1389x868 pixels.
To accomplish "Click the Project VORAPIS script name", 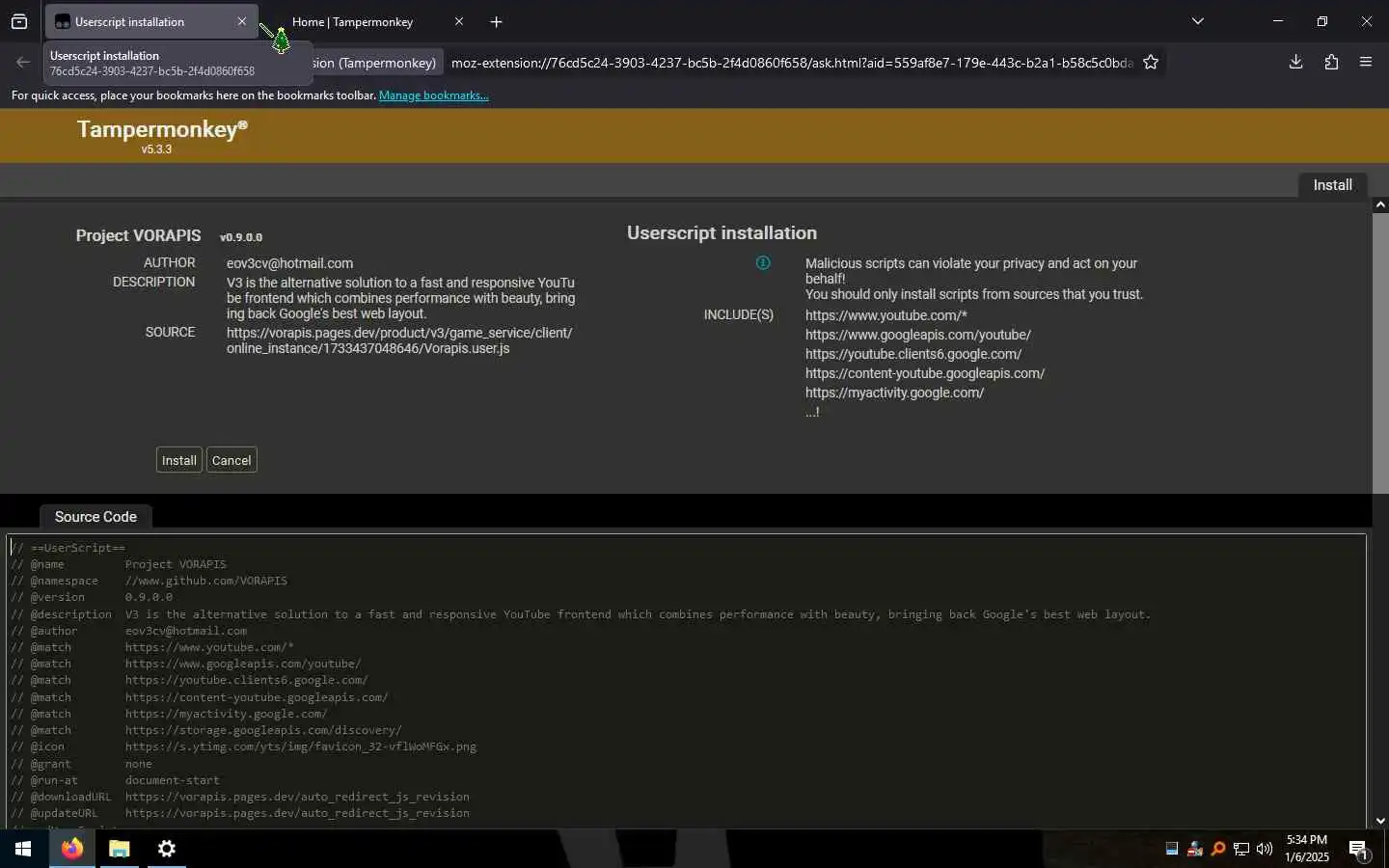I will (x=139, y=235).
